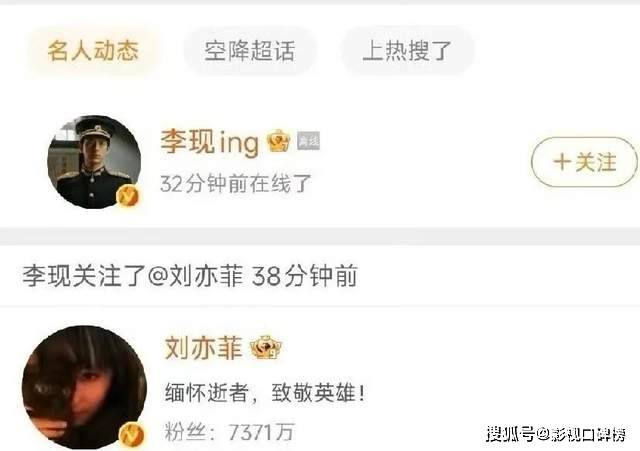This screenshot has height=451, width=640.
Task: Follow 李现ing with the +关注 button
Action: [x=584, y=162]
